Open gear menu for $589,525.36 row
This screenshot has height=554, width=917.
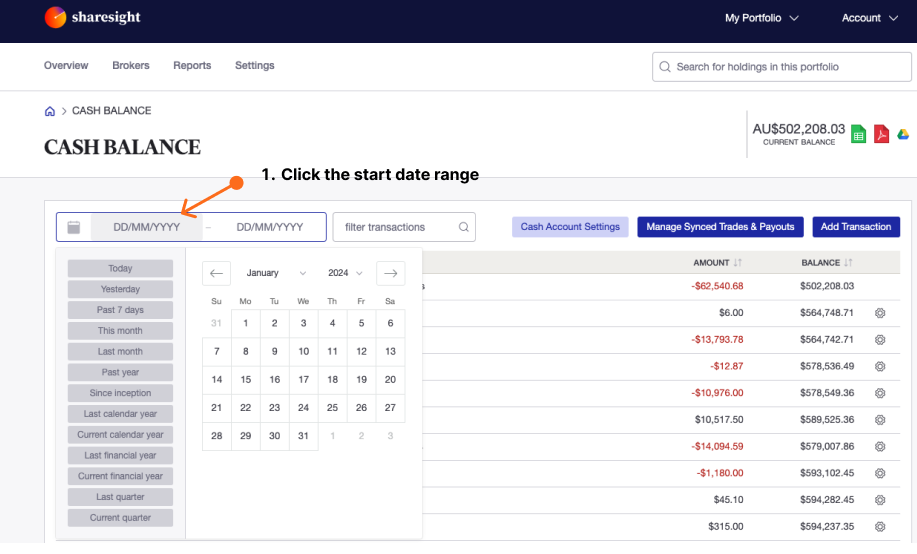click(x=880, y=420)
